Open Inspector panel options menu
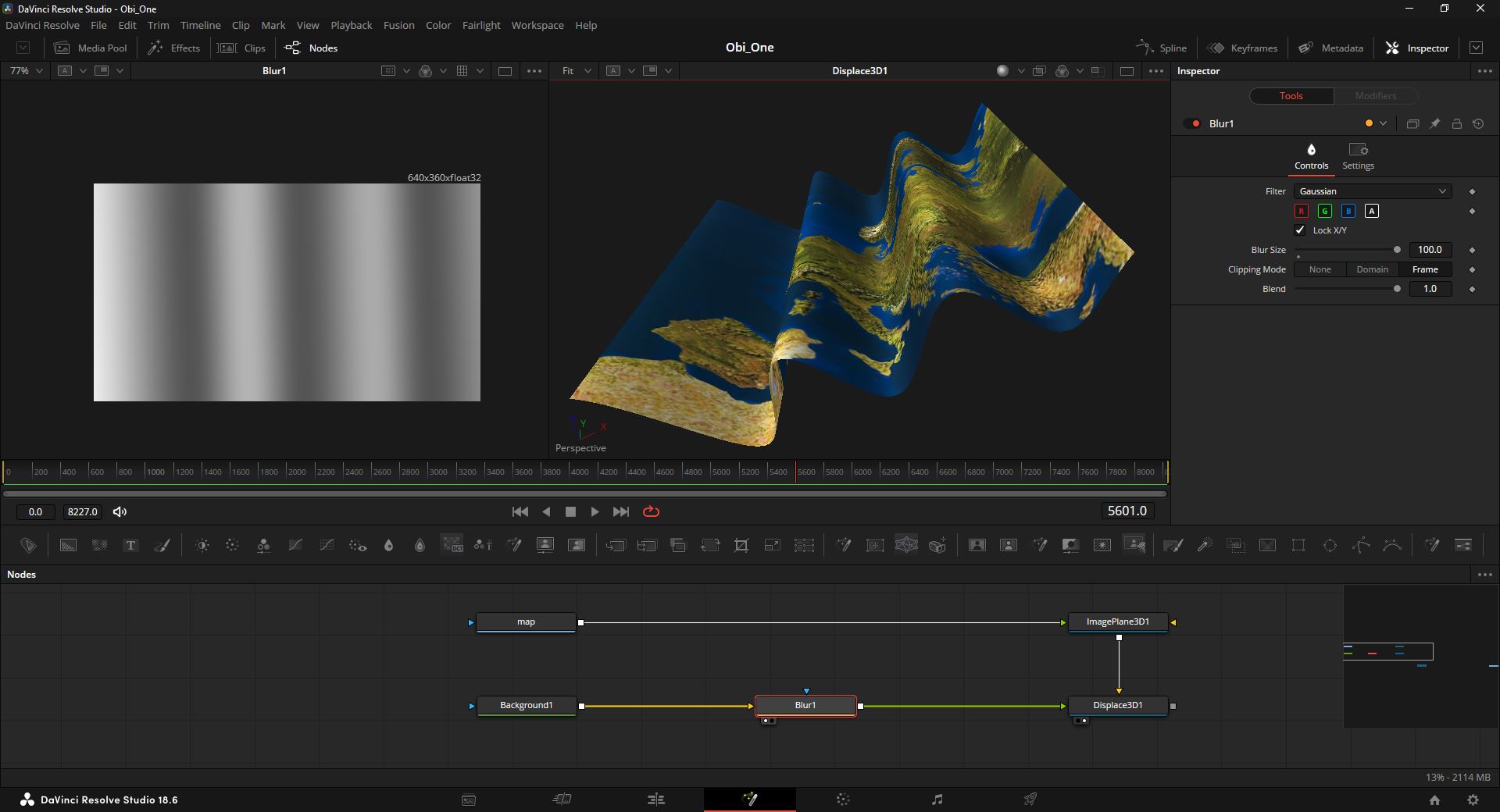 1484,70
